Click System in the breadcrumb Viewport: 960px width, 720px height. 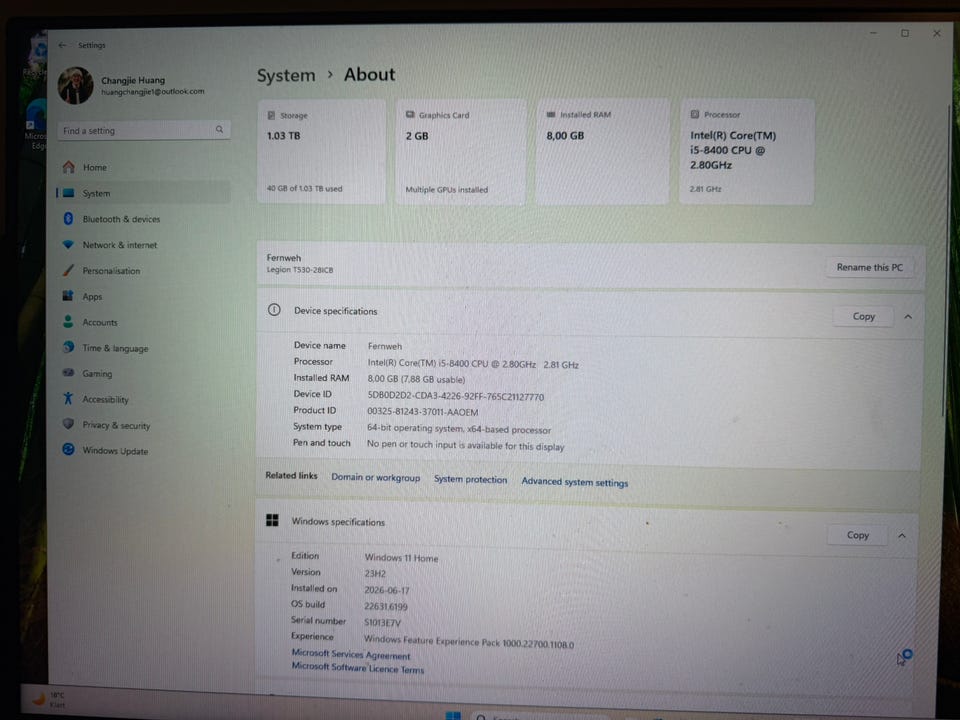click(286, 76)
